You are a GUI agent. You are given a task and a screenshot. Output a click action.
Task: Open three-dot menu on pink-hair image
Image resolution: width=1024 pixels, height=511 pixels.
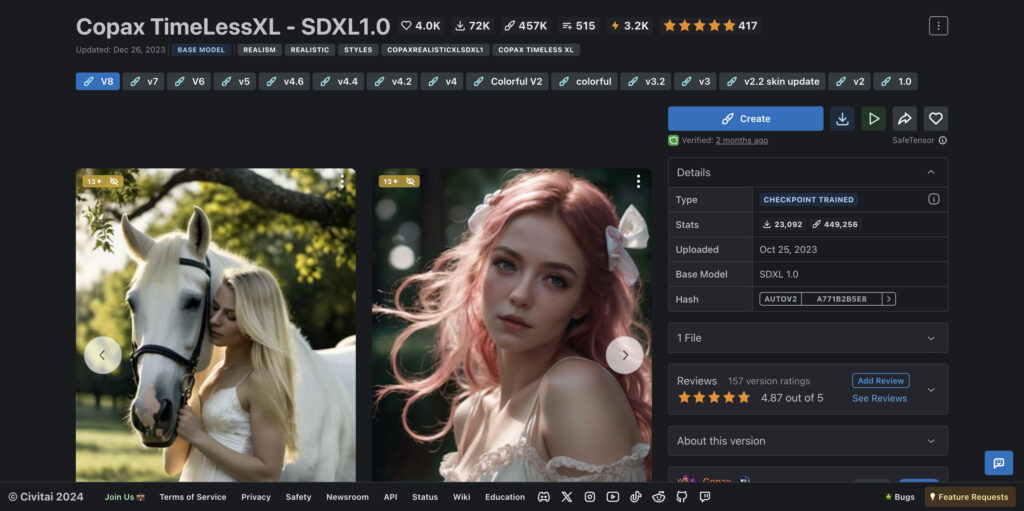(637, 182)
